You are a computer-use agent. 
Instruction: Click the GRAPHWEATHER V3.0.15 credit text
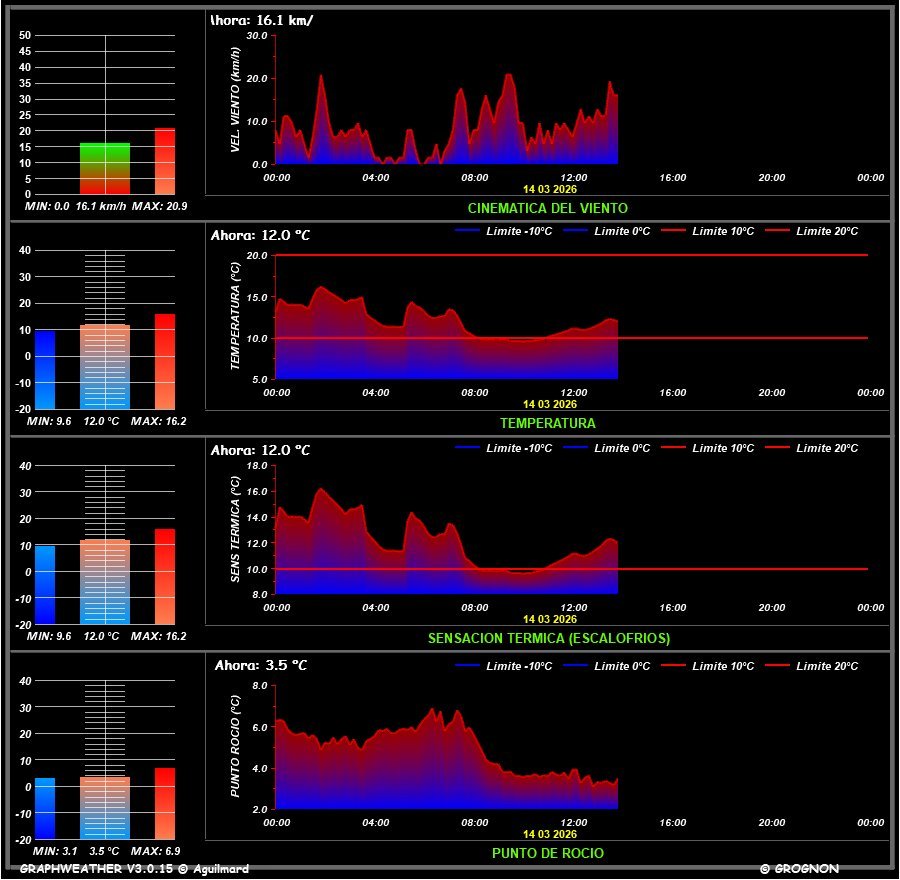(134, 869)
